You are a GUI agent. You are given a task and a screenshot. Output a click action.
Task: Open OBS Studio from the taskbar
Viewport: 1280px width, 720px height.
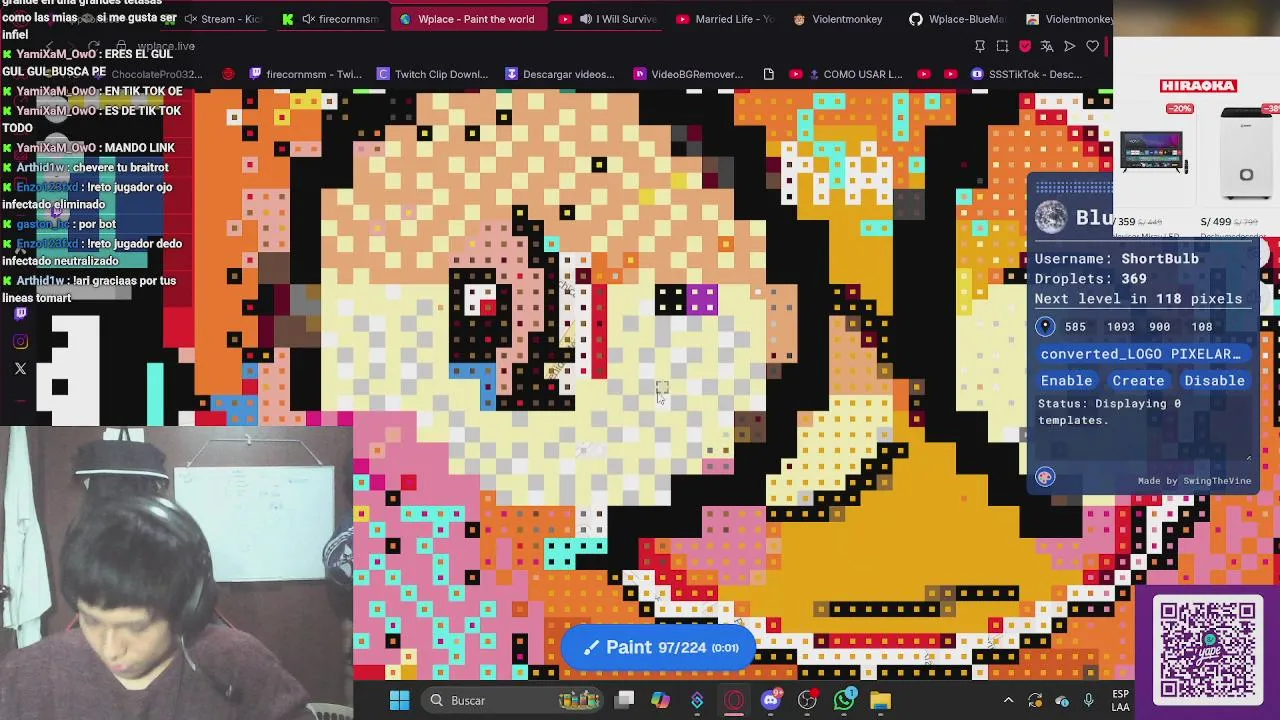click(807, 700)
